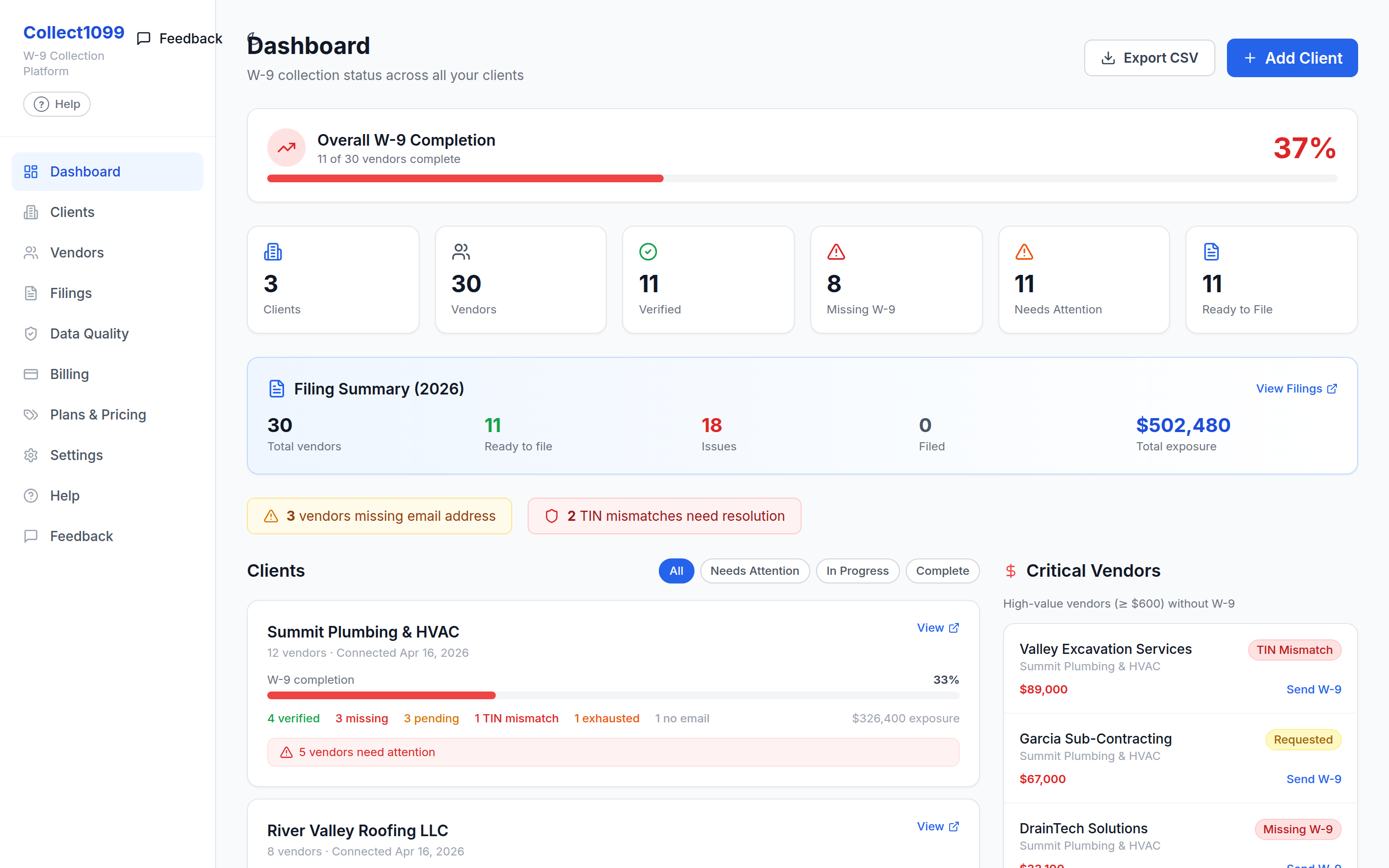Click the warning icon in '5 vendors need attention'
The width and height of the screenshot is (1389, 868).
286,752
